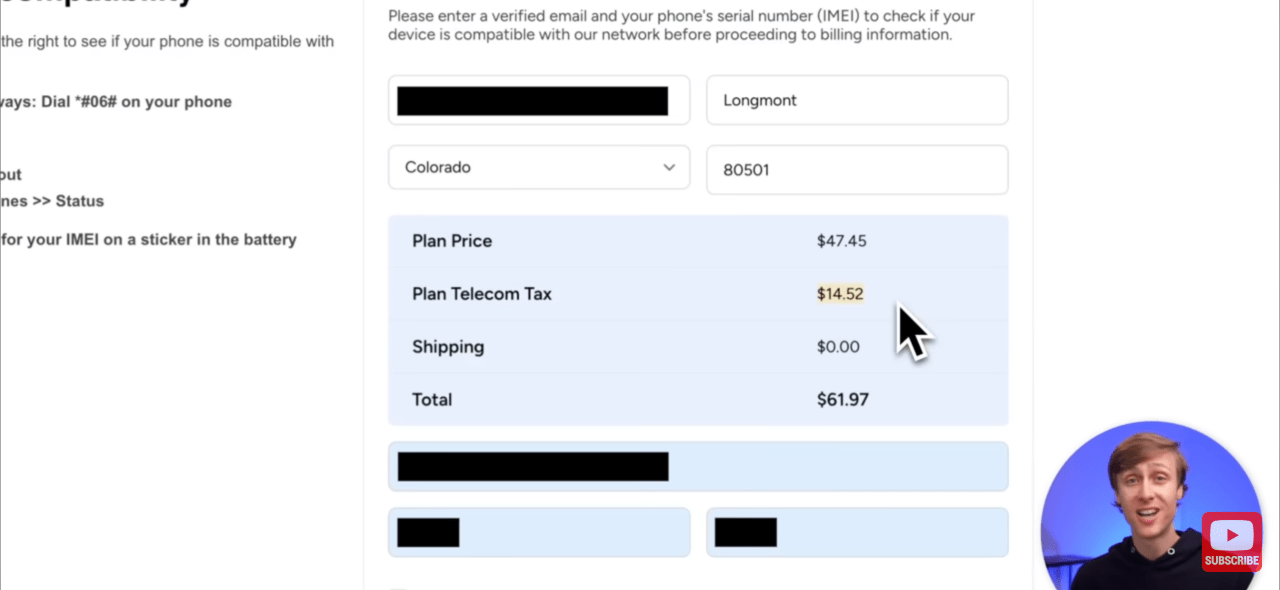
Task: Click the redacted field left of Longmont
Action: pos(539,100)
